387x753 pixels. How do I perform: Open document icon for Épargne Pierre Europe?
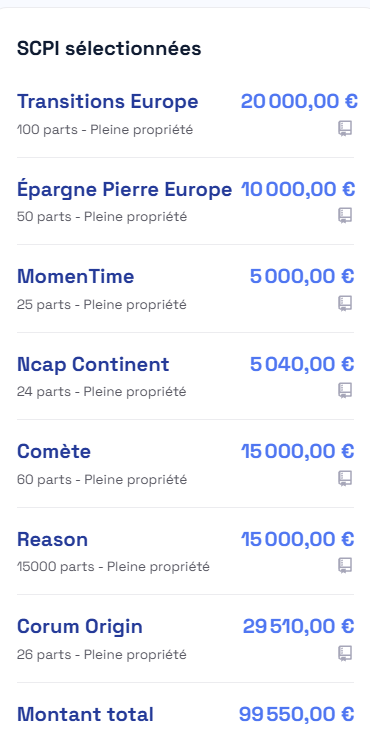[345, 216]
